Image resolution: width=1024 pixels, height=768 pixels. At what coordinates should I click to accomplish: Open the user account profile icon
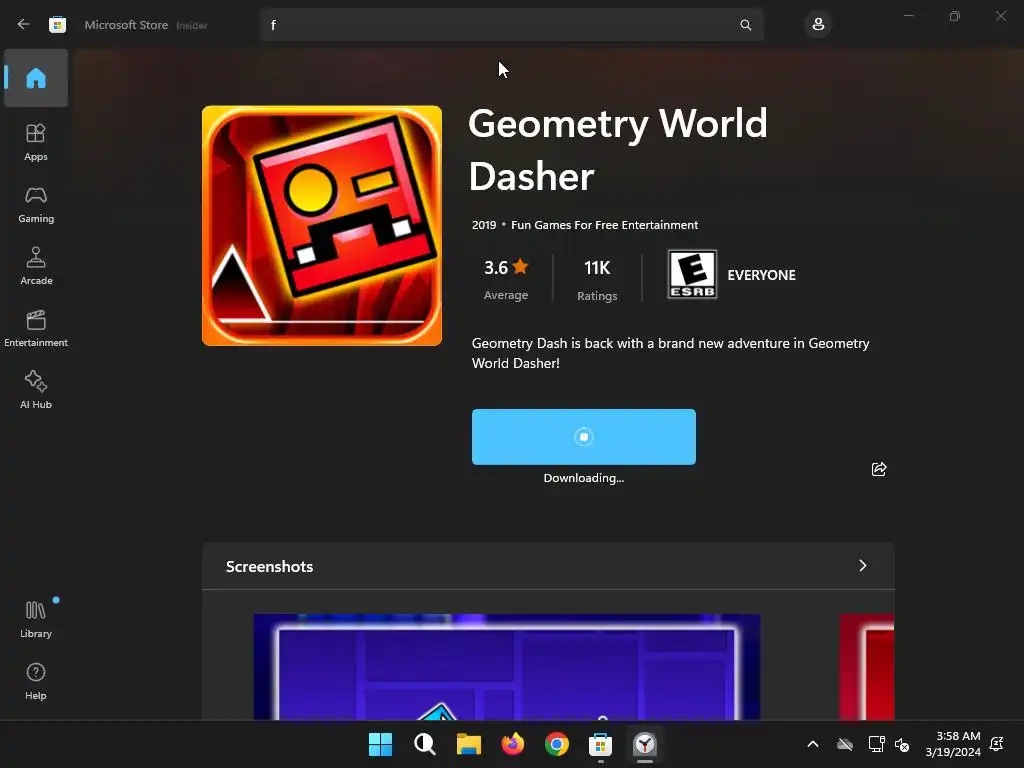pos(818,25)
